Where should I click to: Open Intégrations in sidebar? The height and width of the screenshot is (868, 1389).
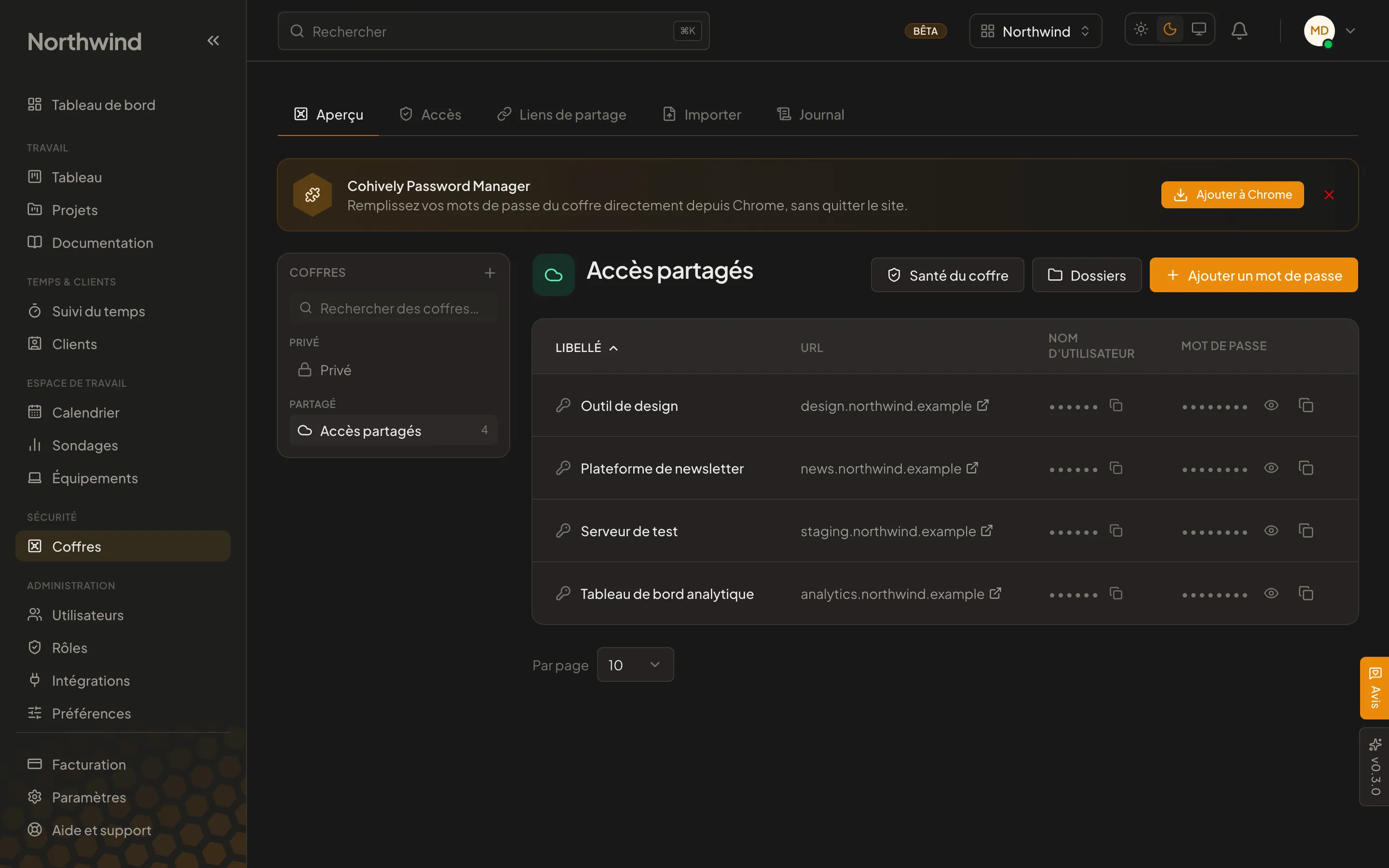tap(123, 681)
